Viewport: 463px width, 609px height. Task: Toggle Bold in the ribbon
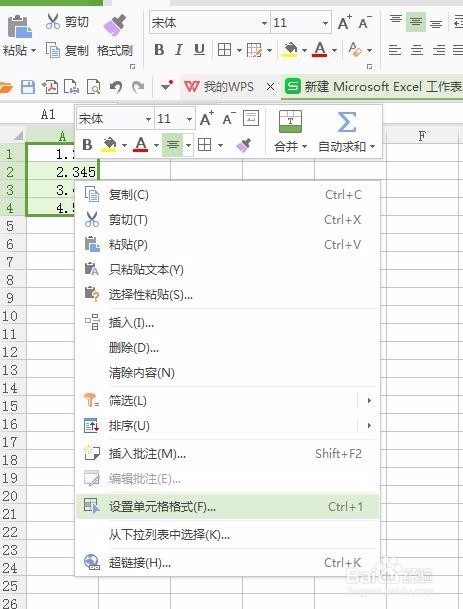click(x=159, y=50)
